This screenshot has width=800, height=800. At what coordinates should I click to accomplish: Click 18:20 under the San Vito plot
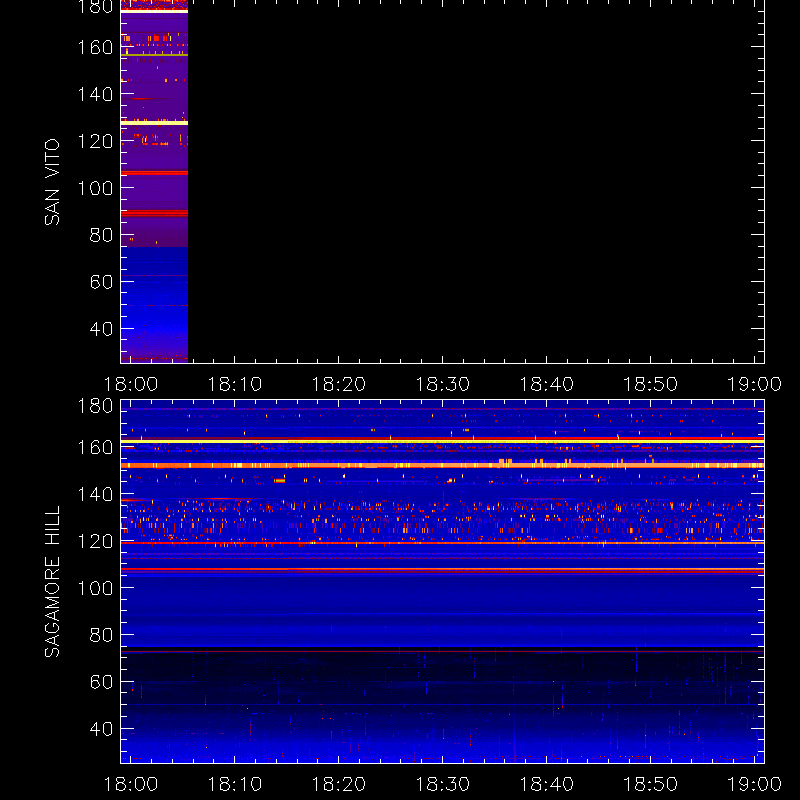[339, 384]
